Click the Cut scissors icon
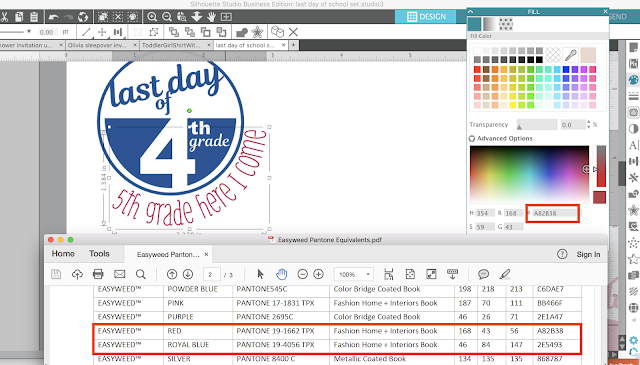 point(4,17)
